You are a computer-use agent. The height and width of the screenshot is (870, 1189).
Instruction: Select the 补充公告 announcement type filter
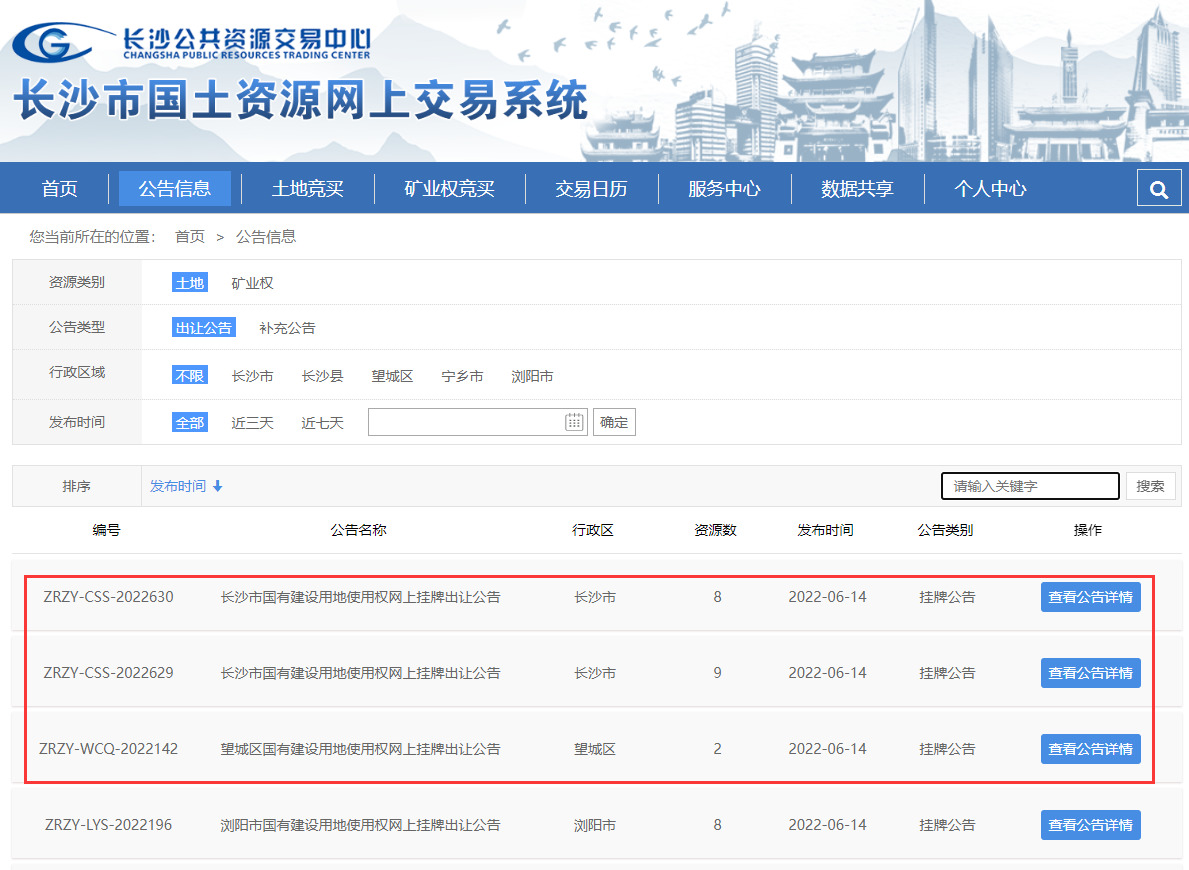point(287,328)
